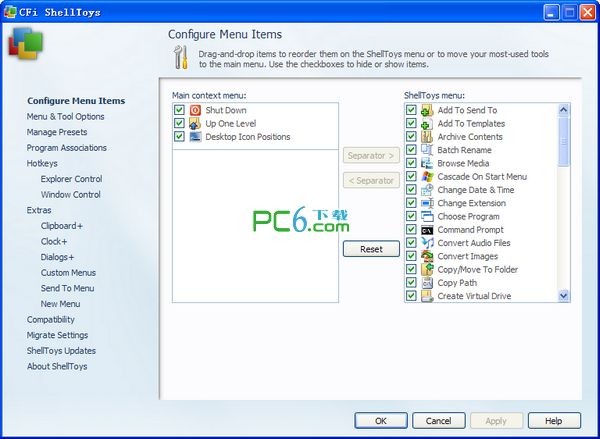
Task: Click the Batch Rename icon
Action: click(427, 150)
